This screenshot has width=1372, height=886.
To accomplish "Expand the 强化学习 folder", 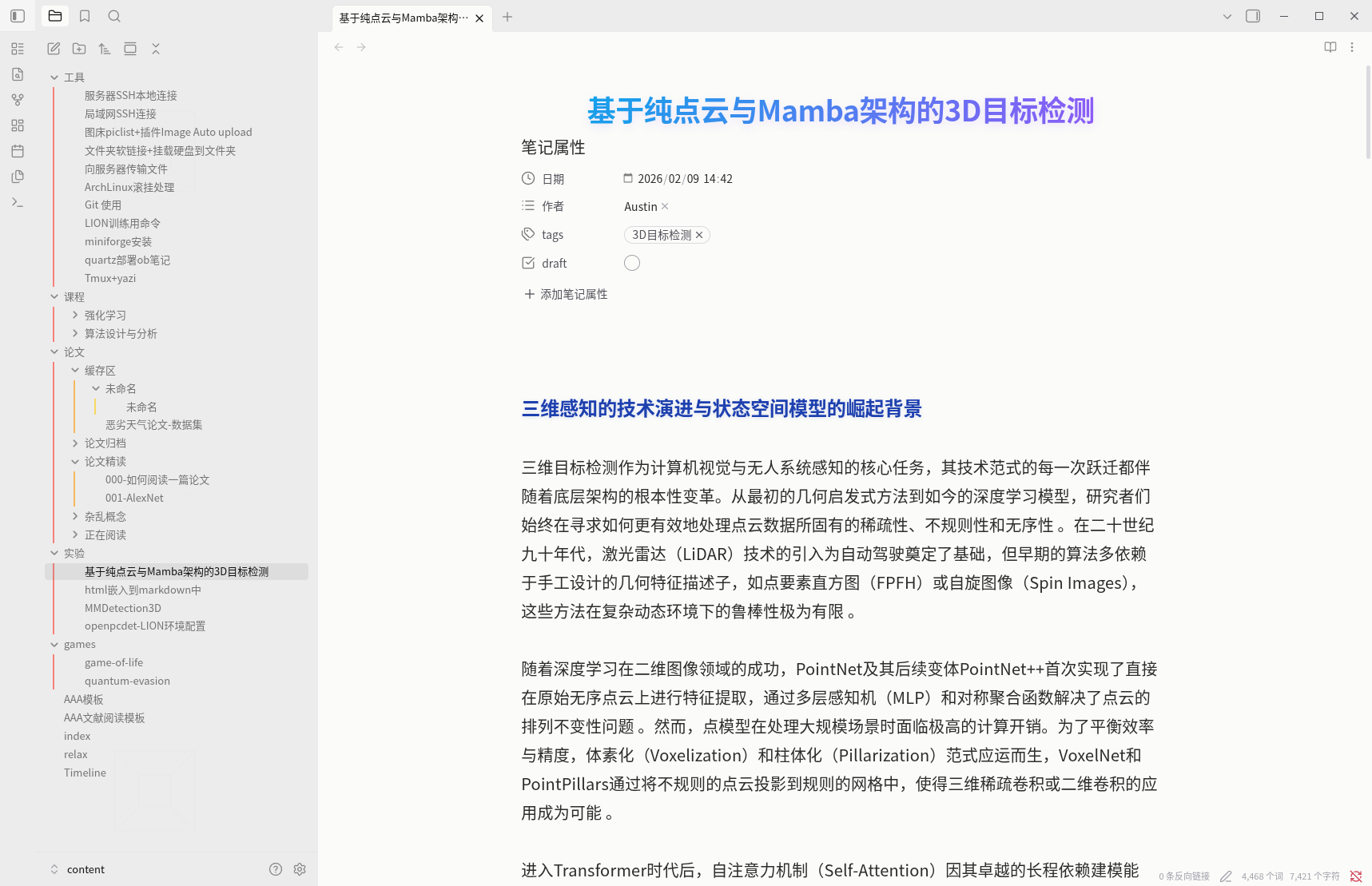I will 75,315.
